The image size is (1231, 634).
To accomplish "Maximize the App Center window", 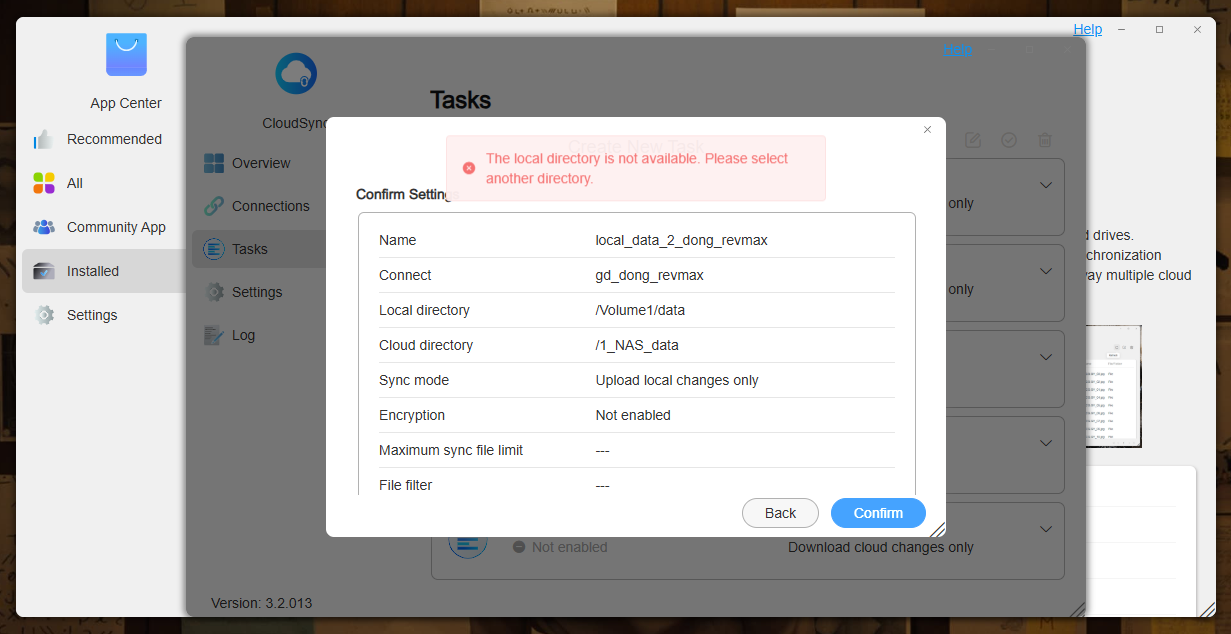I will [1159, 29].
